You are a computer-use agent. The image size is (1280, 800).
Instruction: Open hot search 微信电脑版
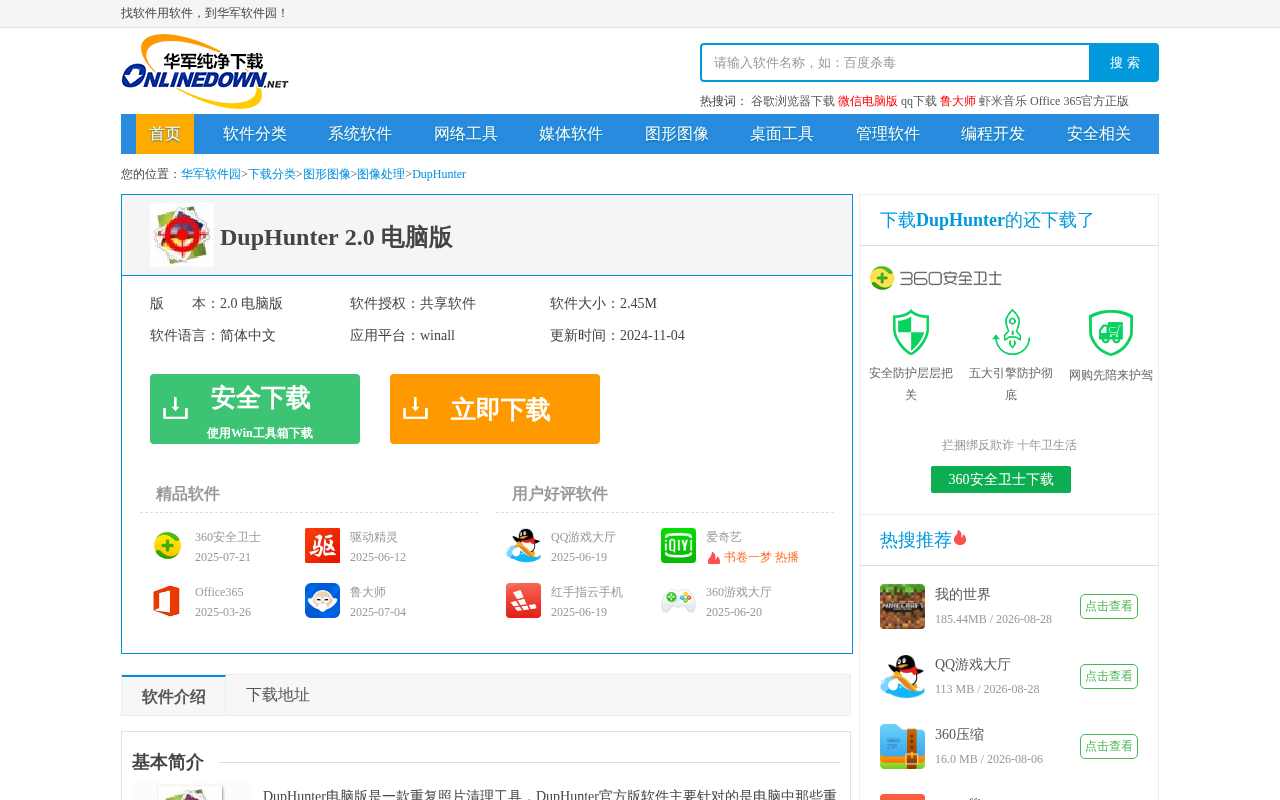[868, 101]
